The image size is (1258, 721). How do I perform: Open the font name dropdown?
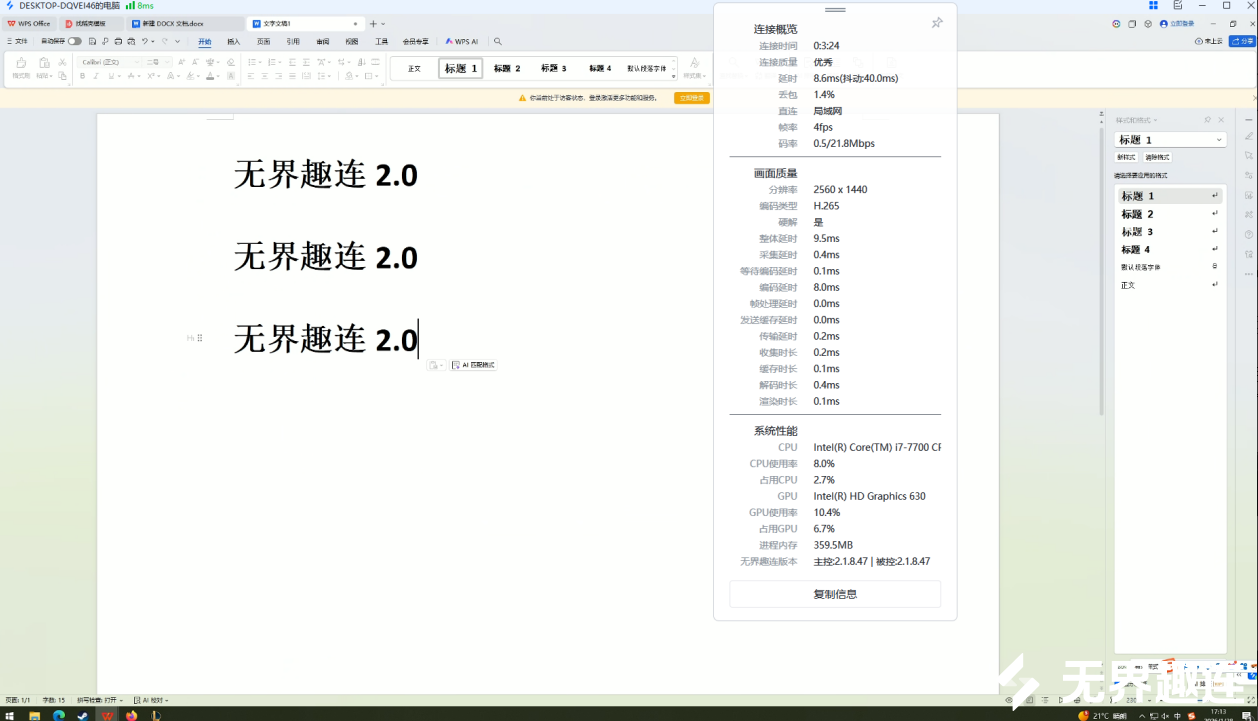tap(137, 62)
